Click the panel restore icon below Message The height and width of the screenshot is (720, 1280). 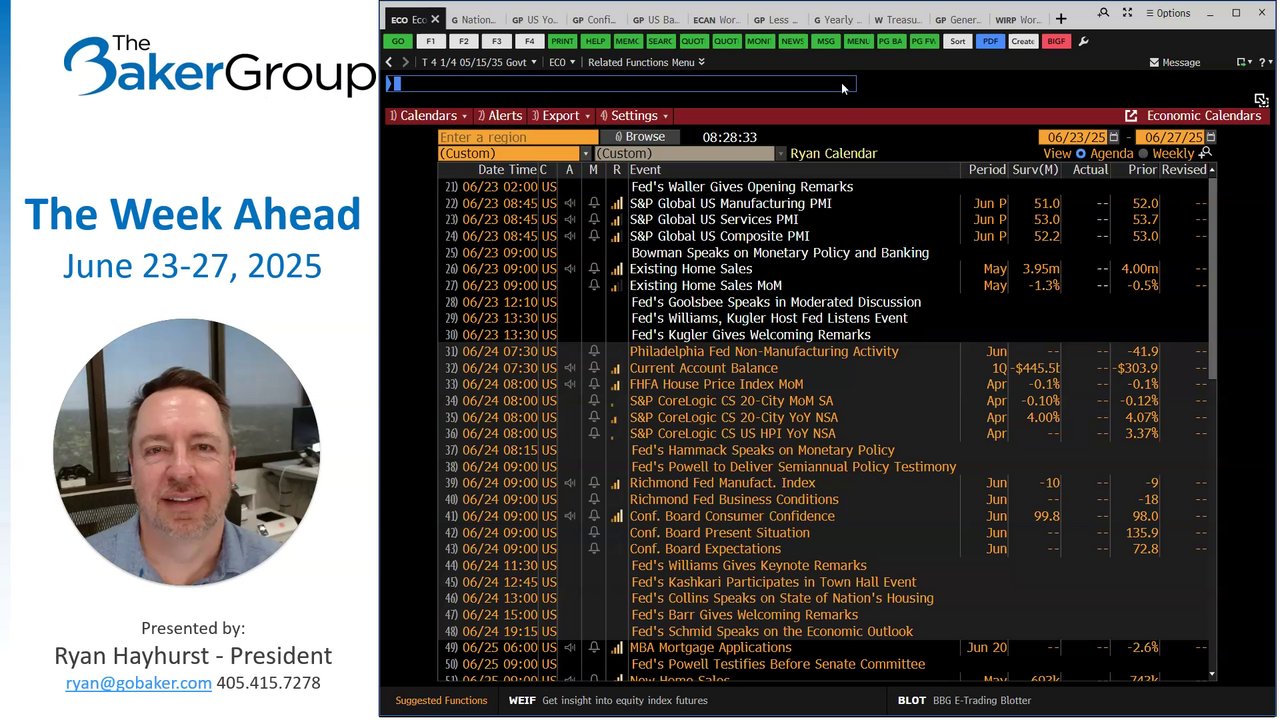1261,100
